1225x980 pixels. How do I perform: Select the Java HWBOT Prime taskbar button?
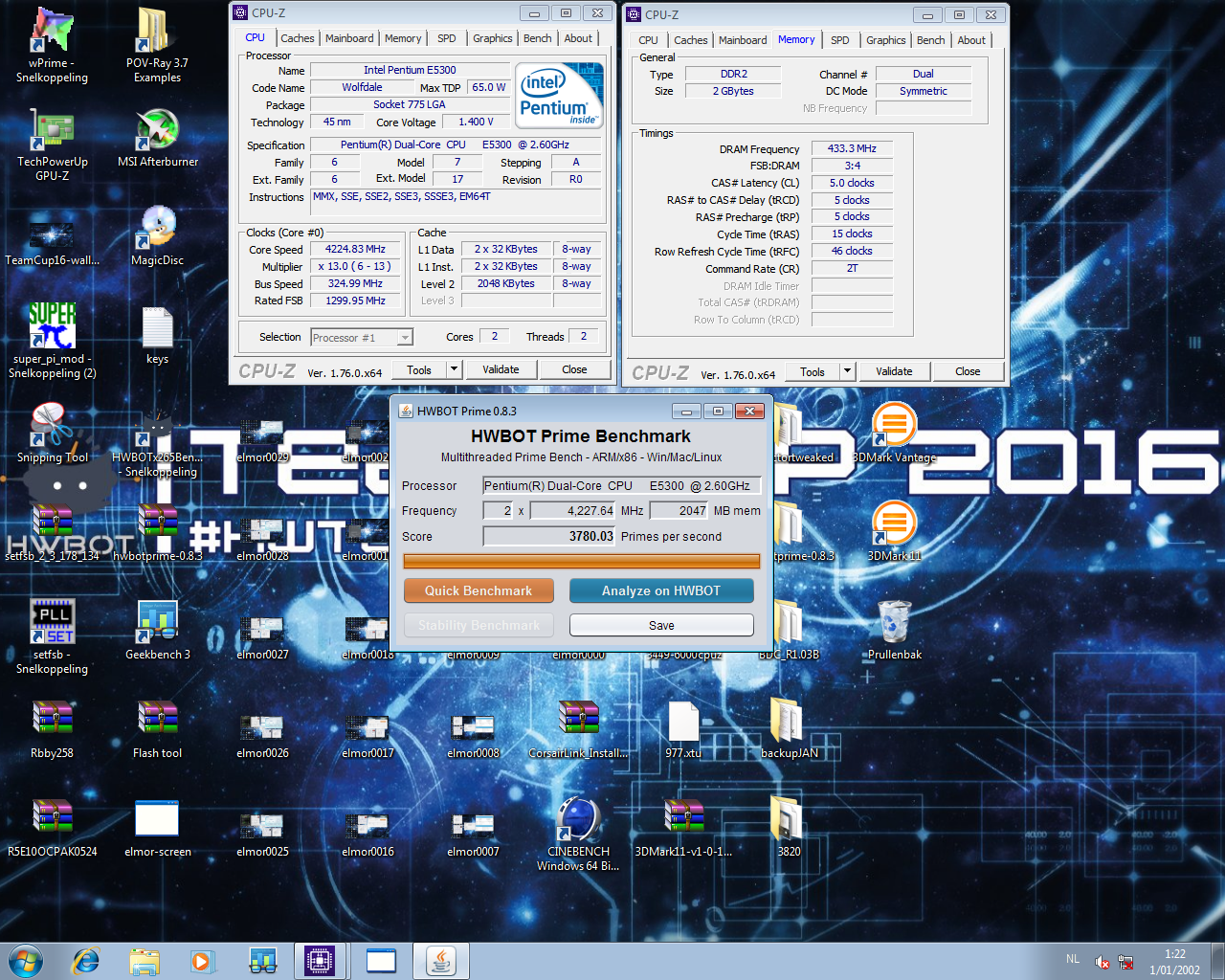point(440,961)
